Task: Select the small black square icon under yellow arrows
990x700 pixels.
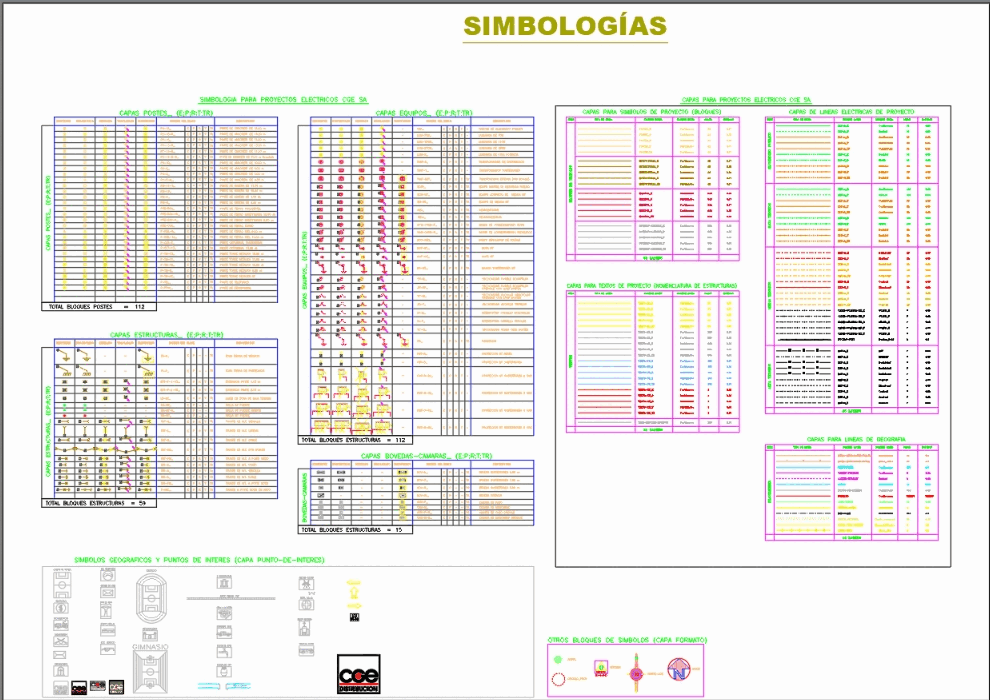Action: [x=354, y=617]
